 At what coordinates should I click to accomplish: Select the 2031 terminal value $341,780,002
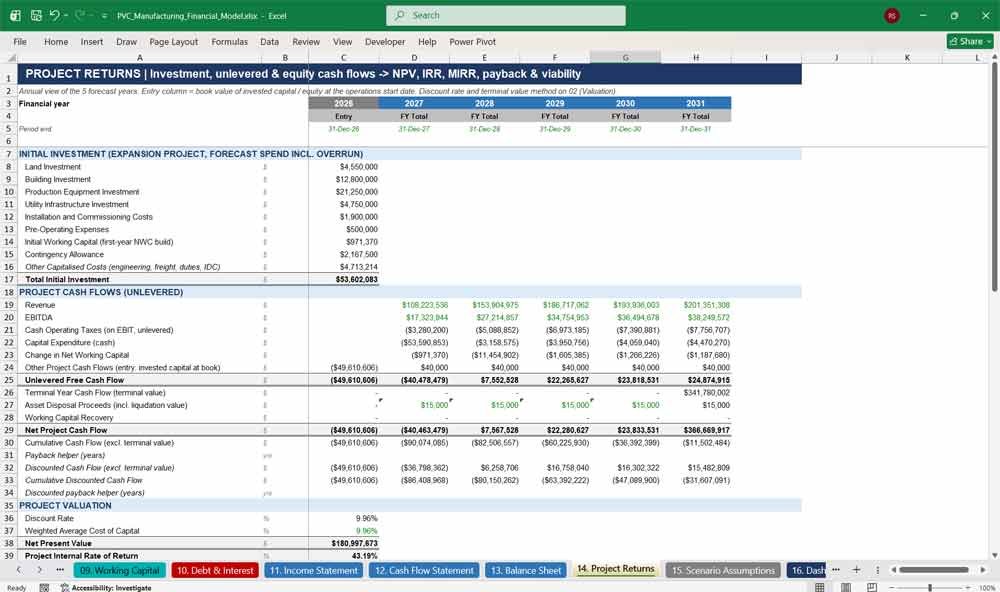coord(696,392)
